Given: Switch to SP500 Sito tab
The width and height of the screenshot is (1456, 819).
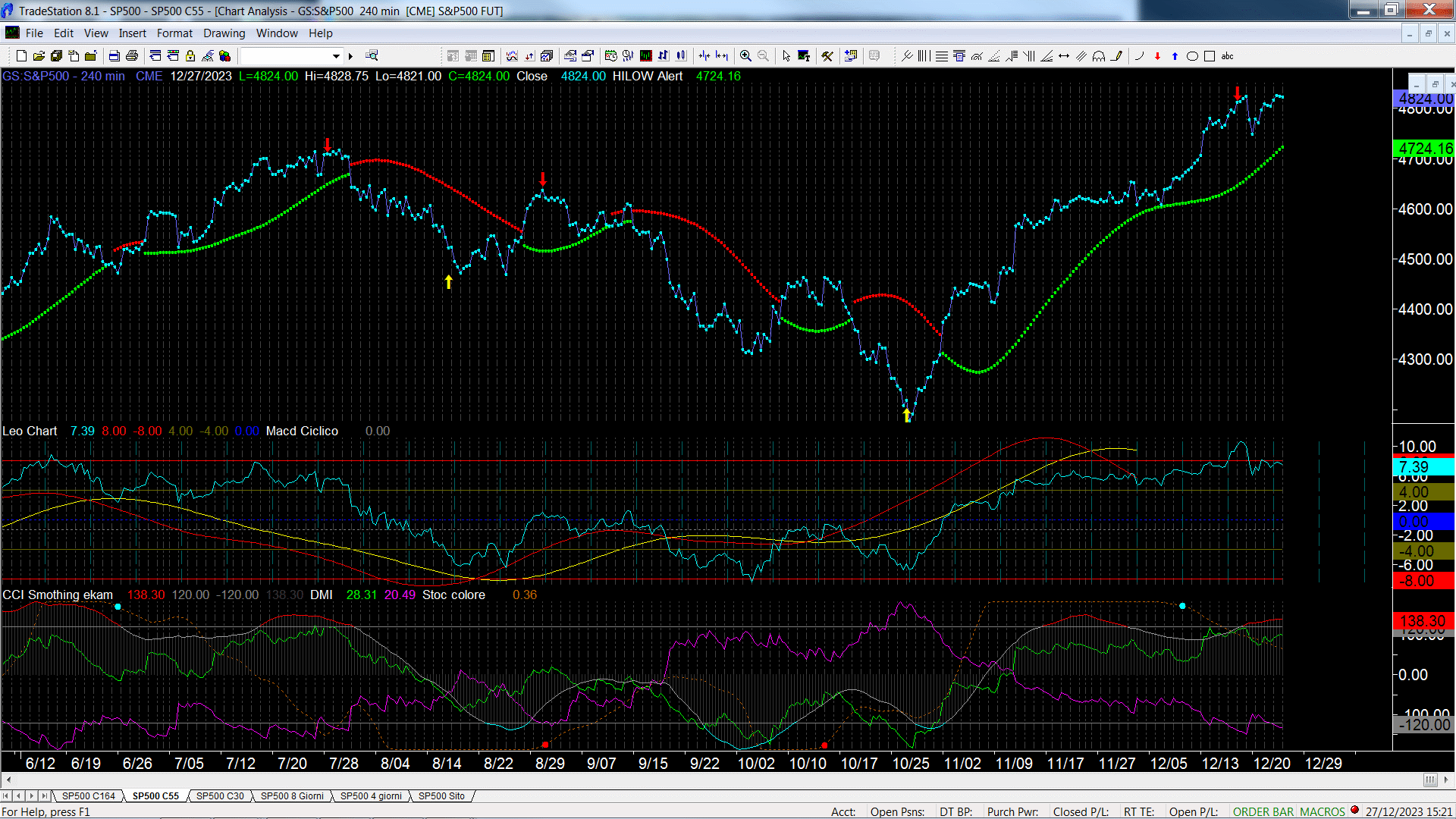Looking at the screenshot, I should pyautogui.click(x=441, y=796).
